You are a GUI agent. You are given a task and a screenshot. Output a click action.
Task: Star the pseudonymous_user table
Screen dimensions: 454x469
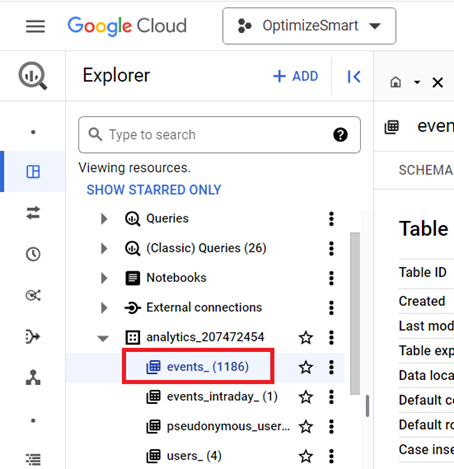306,426
